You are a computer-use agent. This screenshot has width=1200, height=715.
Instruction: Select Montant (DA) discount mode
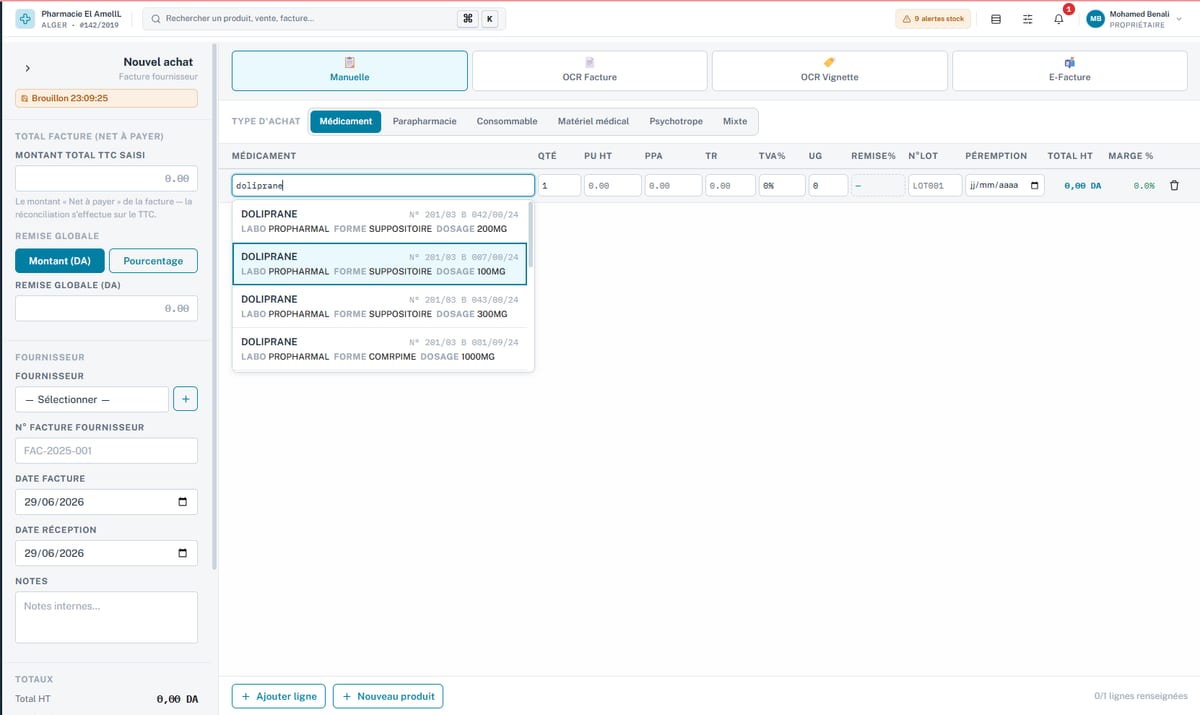[x=59, y=260]
